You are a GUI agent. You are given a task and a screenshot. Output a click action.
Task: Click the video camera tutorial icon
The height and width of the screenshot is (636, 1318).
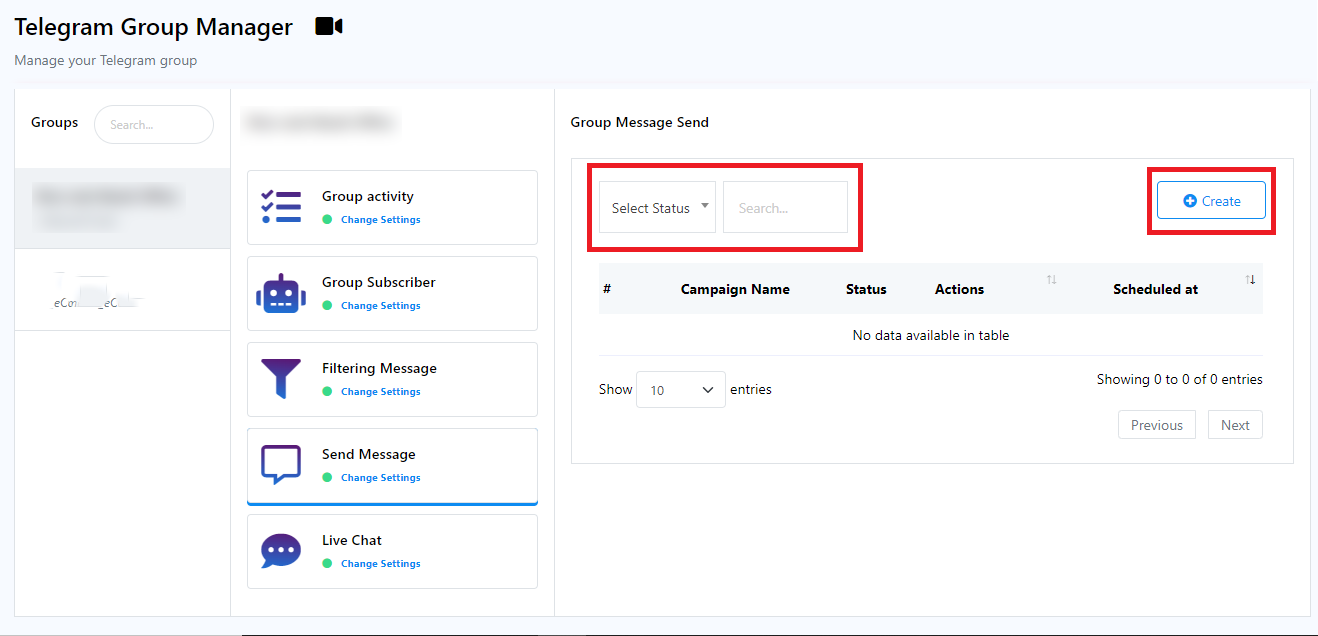pyautogui.click(x=328, y=27)
